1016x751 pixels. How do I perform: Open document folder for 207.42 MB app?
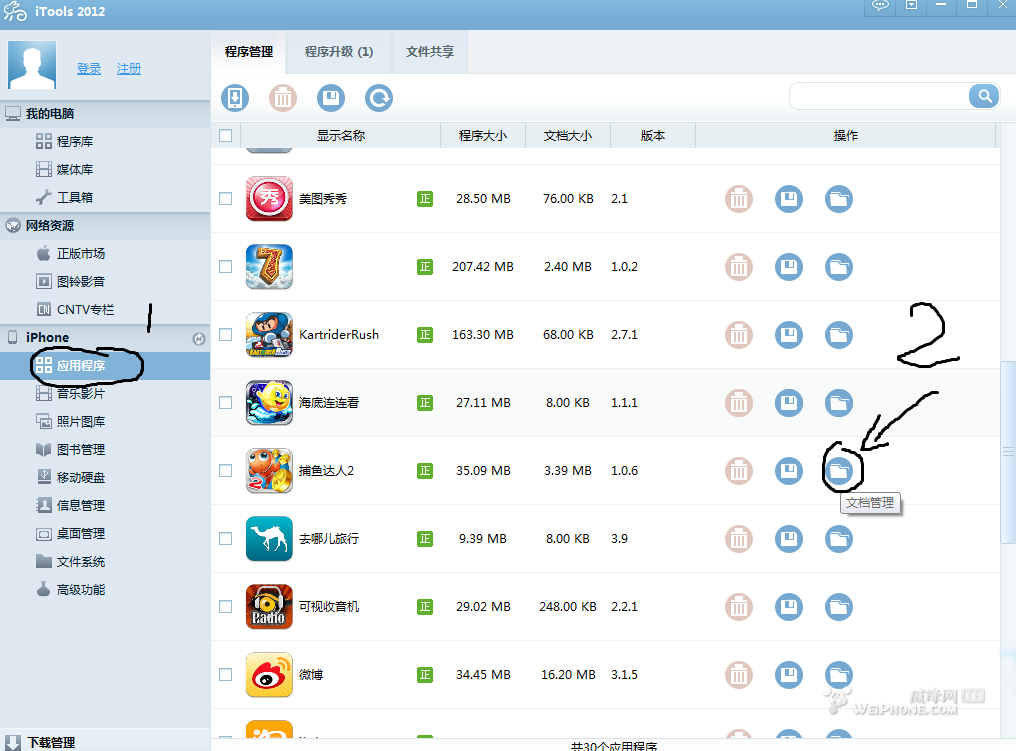[838, 267]
